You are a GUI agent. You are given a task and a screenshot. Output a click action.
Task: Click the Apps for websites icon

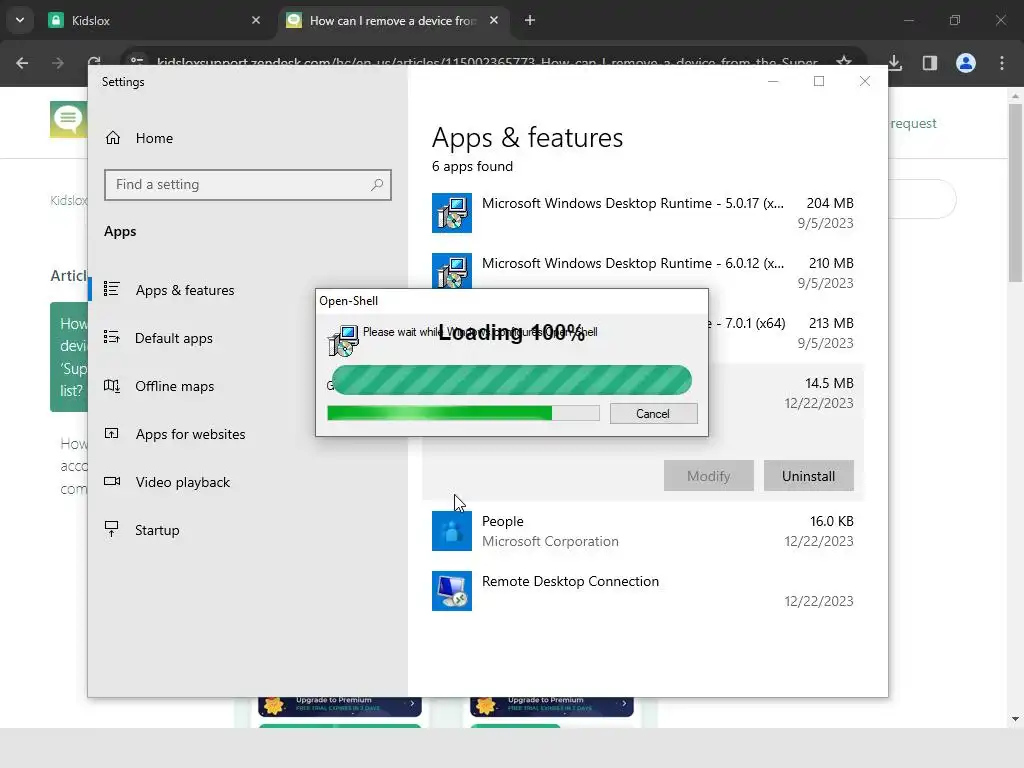tap(112, 433)
